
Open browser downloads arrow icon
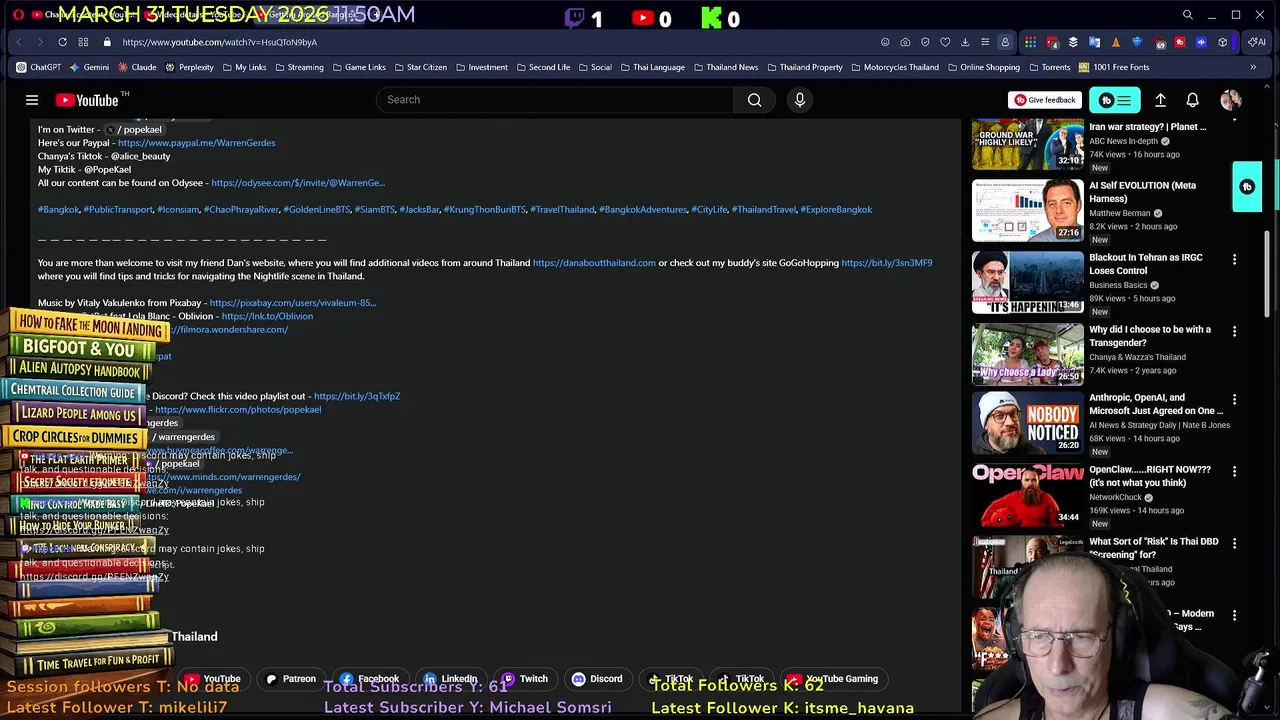pos(965,42)
